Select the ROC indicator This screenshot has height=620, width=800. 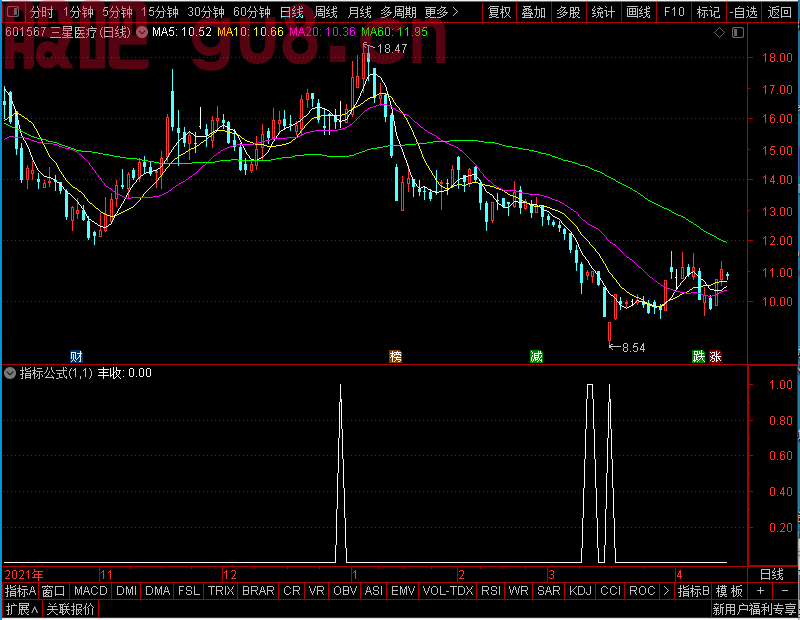[642, 591]
